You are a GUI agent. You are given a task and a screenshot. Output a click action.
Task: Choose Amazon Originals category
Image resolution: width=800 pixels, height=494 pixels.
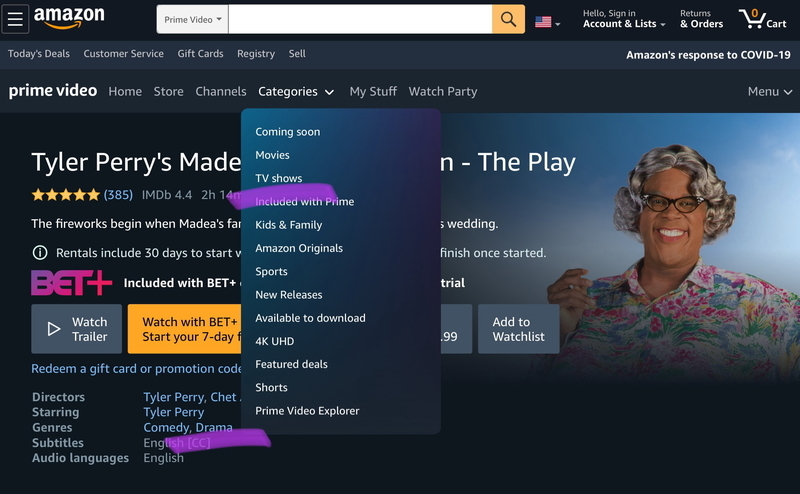[x=299, y=249]
